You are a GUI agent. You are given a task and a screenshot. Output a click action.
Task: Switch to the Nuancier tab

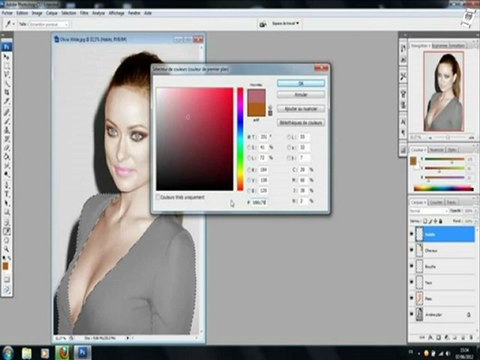coord(437,150)
